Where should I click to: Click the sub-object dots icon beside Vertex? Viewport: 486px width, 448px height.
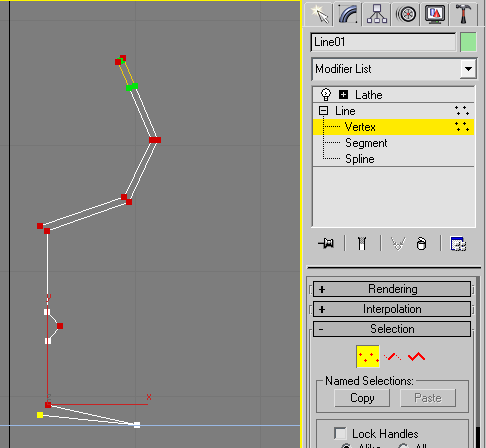click(x=462, y=127)
